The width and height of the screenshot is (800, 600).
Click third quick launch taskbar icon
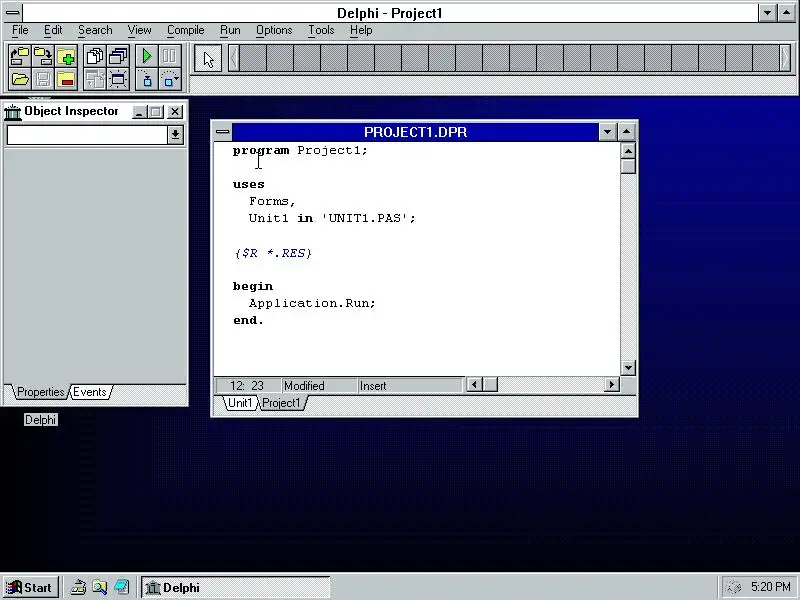tap(121, 587)
